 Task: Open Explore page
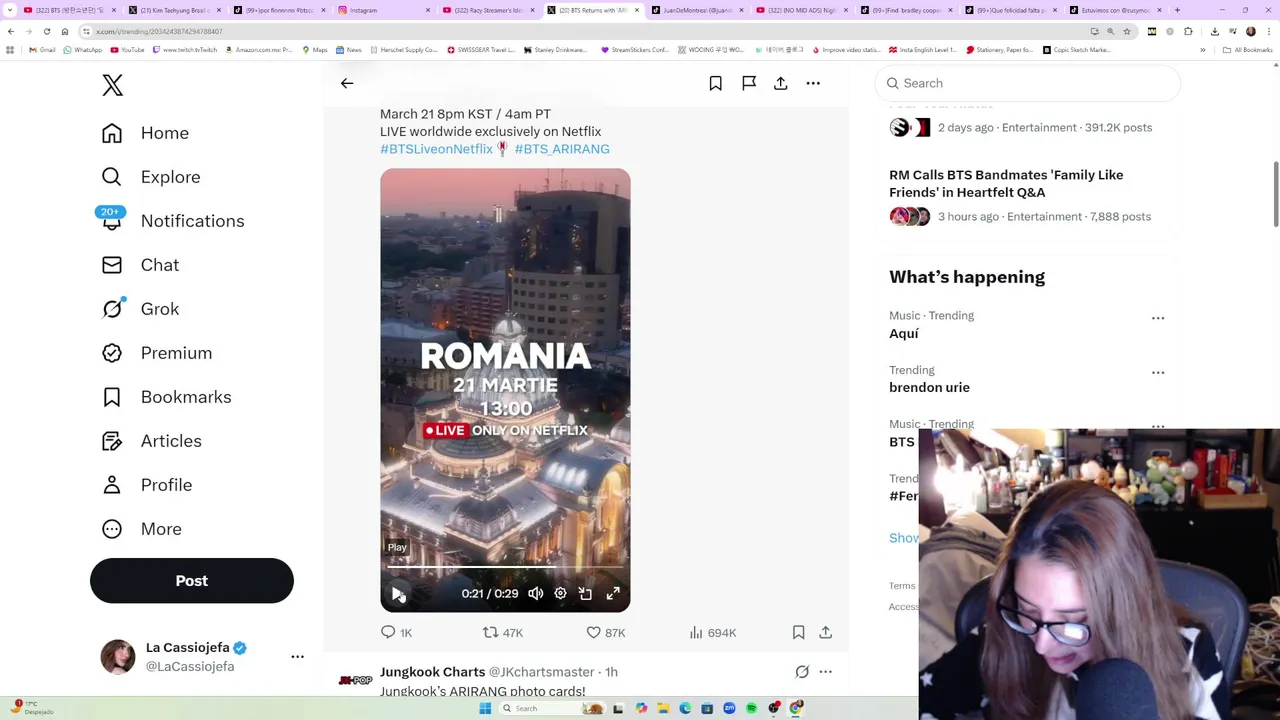pos(151,177)
